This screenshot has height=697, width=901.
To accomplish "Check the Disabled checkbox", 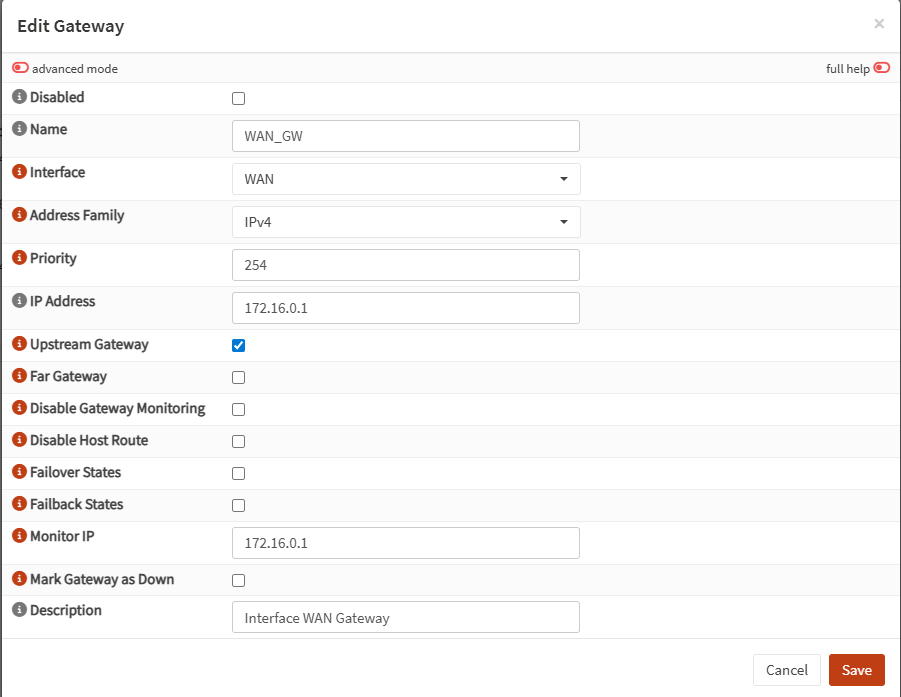I will pyautogui.click(x=238, y=97).
